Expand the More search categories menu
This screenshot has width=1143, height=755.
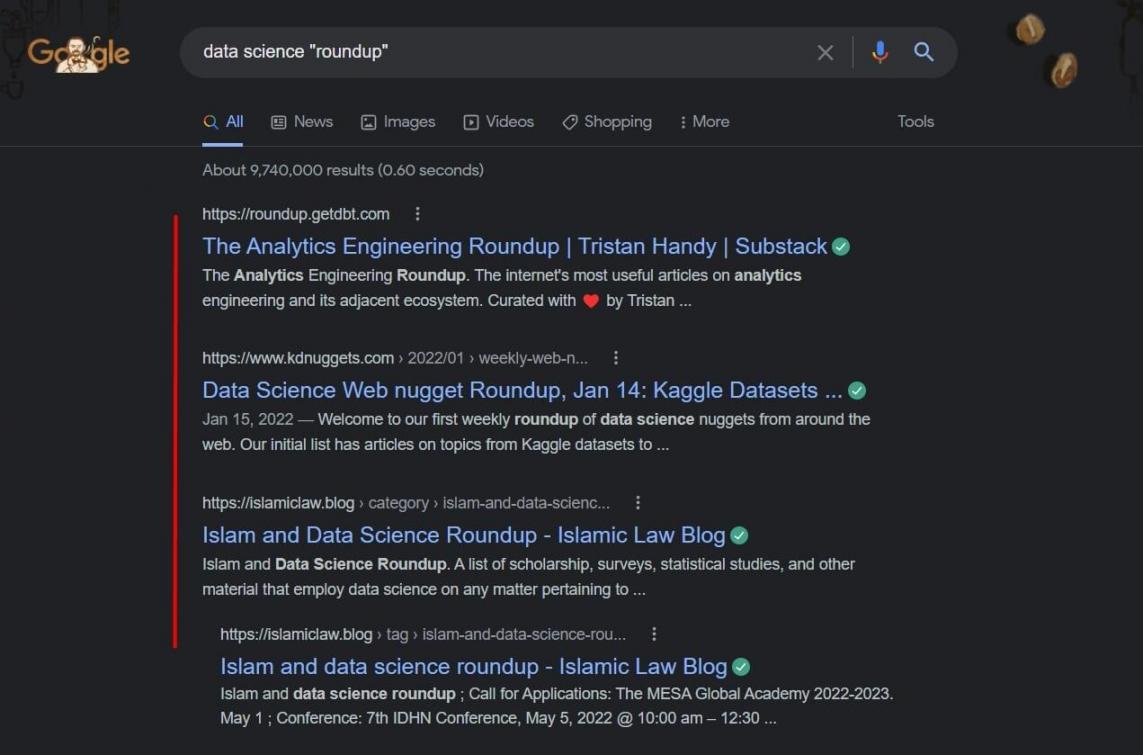[x=703, y=122]
